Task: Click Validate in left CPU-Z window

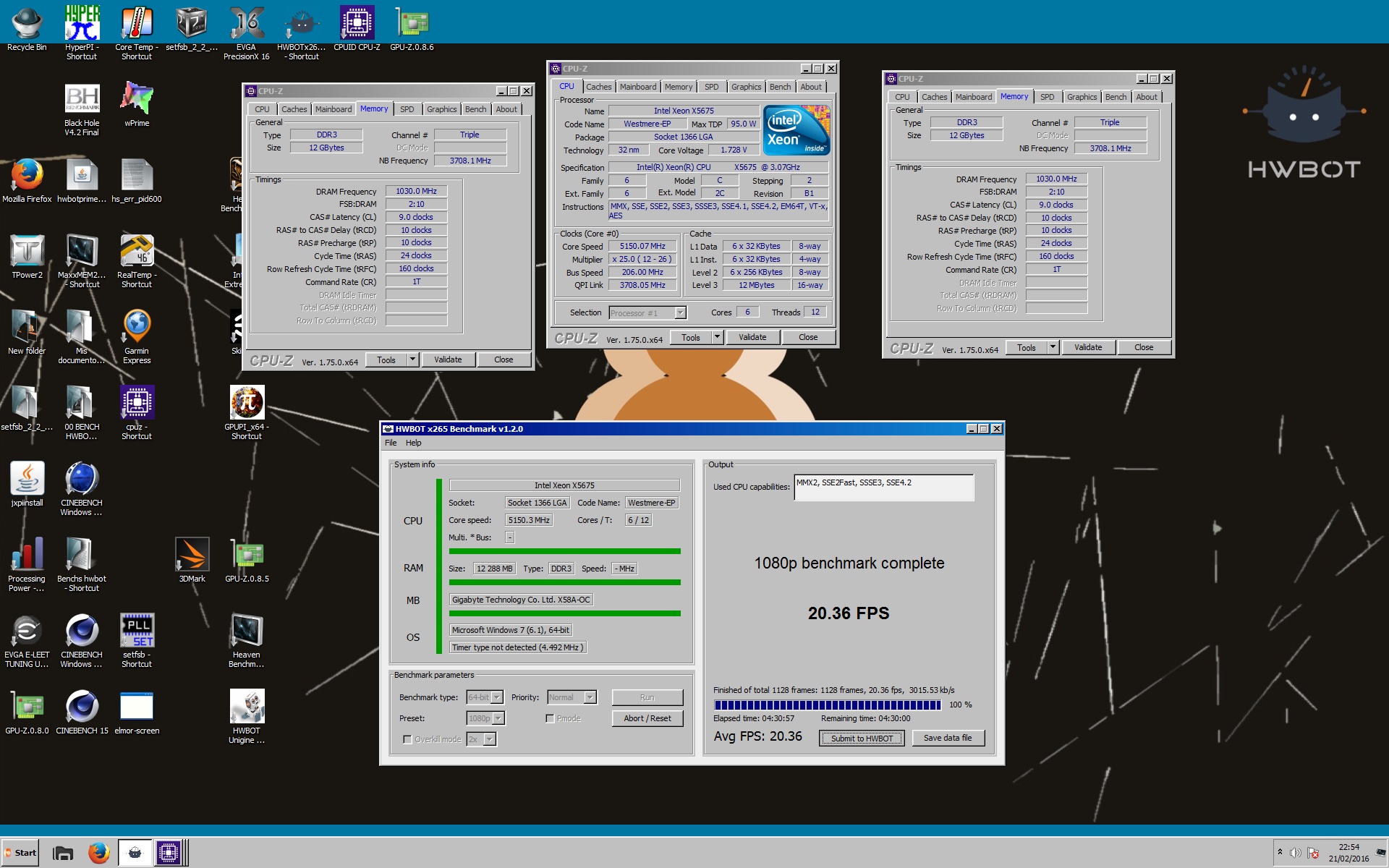Action: click(448, 359)
